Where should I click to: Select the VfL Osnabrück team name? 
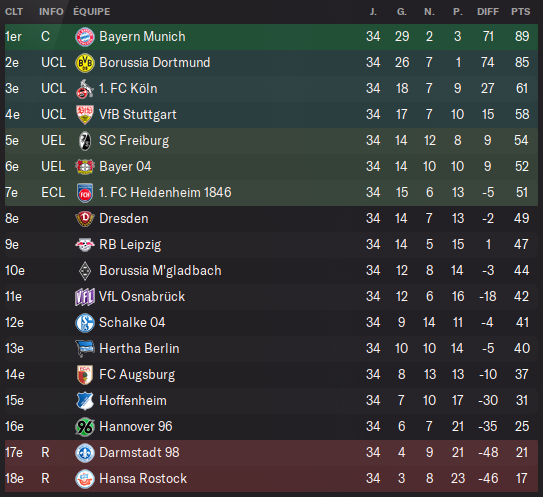tap(142, 296)
